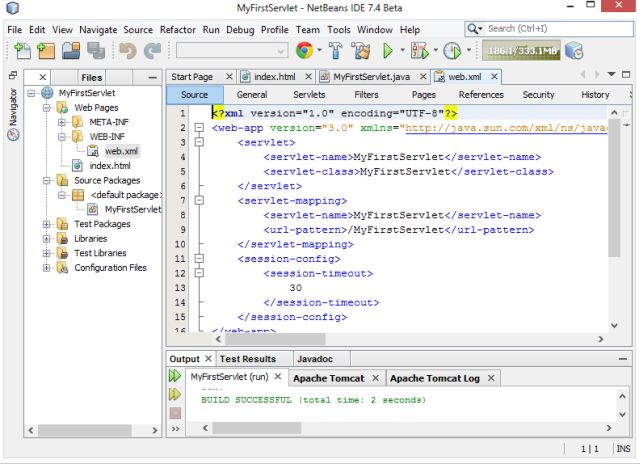Viewport: 640px width, 464px height.
Task: Click the Open Project toolbar icon
Action: click(71, 51)
